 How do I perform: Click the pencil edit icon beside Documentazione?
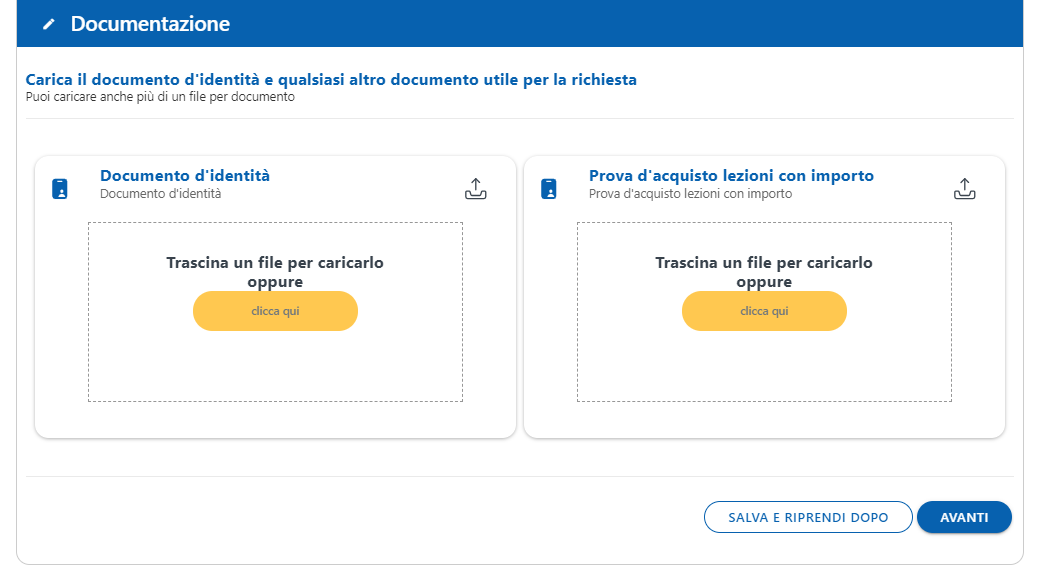[48, 24]
